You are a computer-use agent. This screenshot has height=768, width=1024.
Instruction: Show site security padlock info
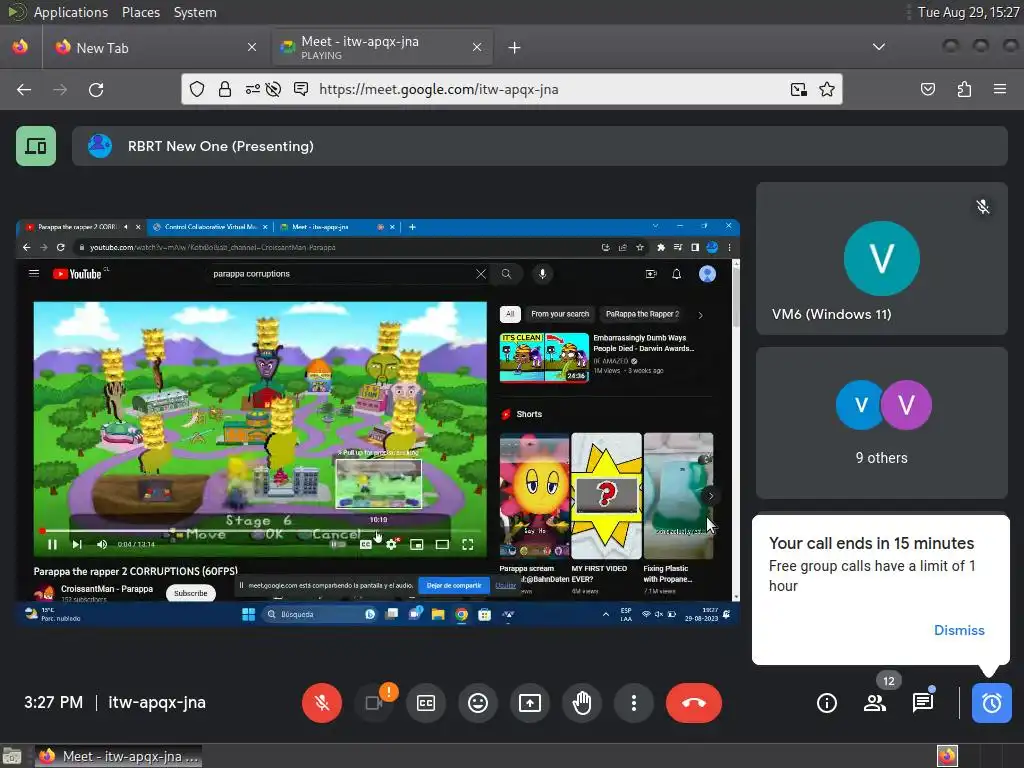tap(225, 89)
